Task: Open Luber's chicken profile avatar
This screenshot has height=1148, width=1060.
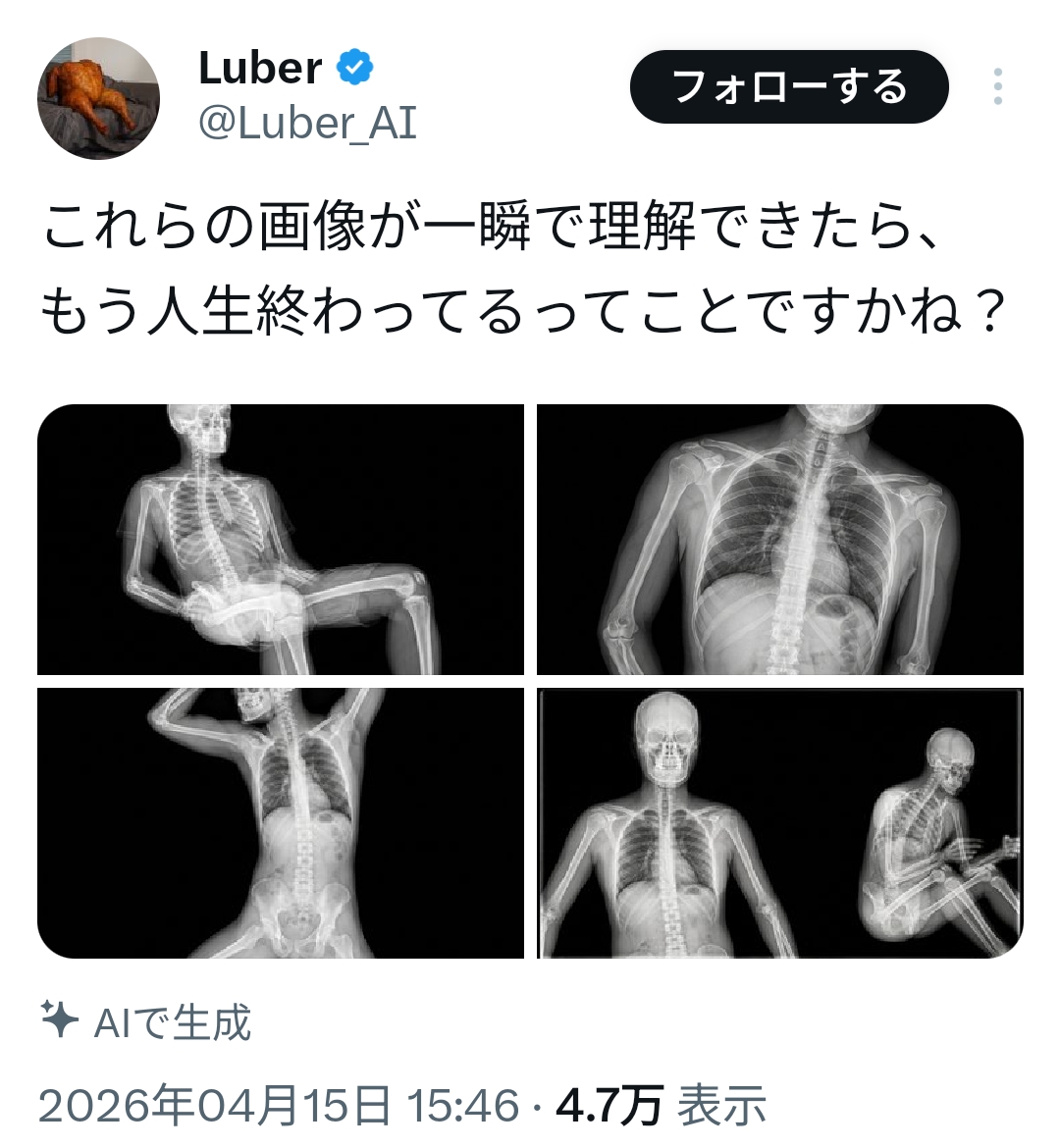Action: 98,98
